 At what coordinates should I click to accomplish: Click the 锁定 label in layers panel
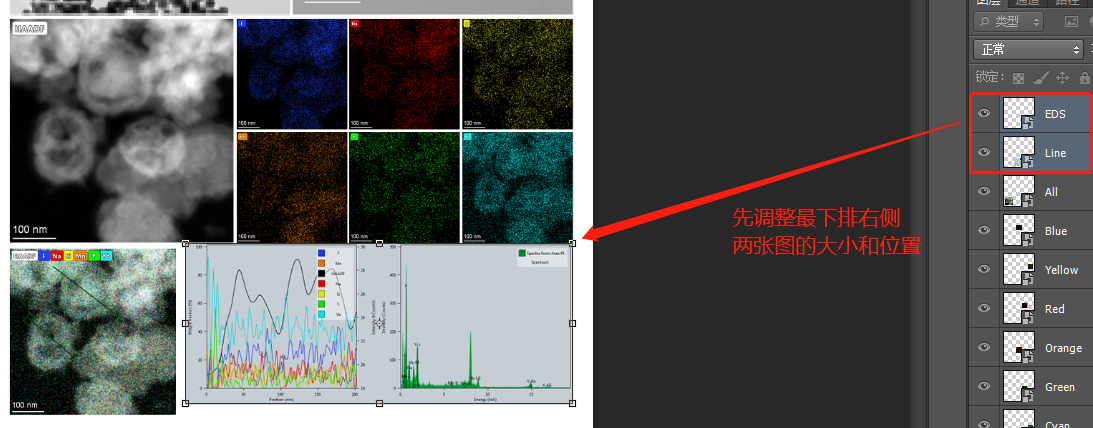click(988, 77)
